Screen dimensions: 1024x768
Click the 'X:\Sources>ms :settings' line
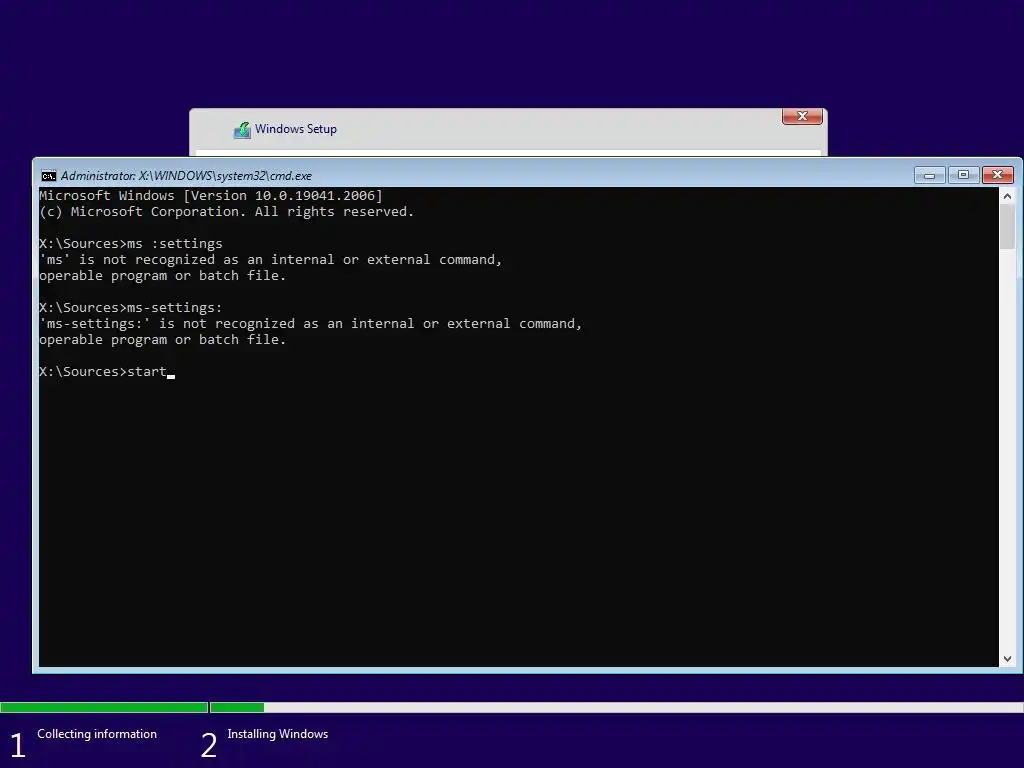(x=131, y=244)
